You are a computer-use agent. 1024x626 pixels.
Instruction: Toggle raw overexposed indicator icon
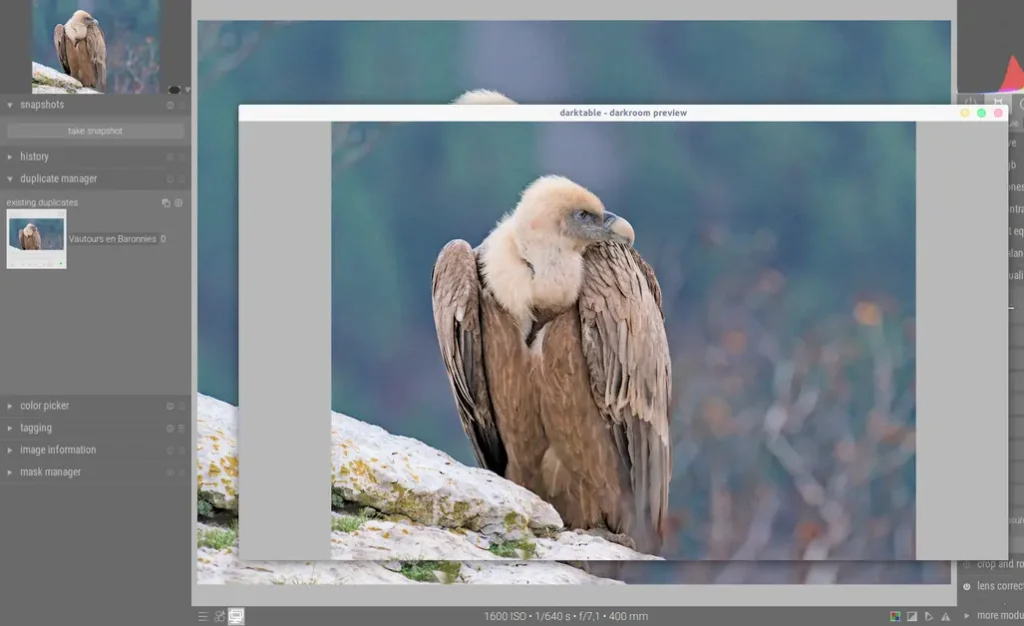pyautogui.click(x=896, y=616)
